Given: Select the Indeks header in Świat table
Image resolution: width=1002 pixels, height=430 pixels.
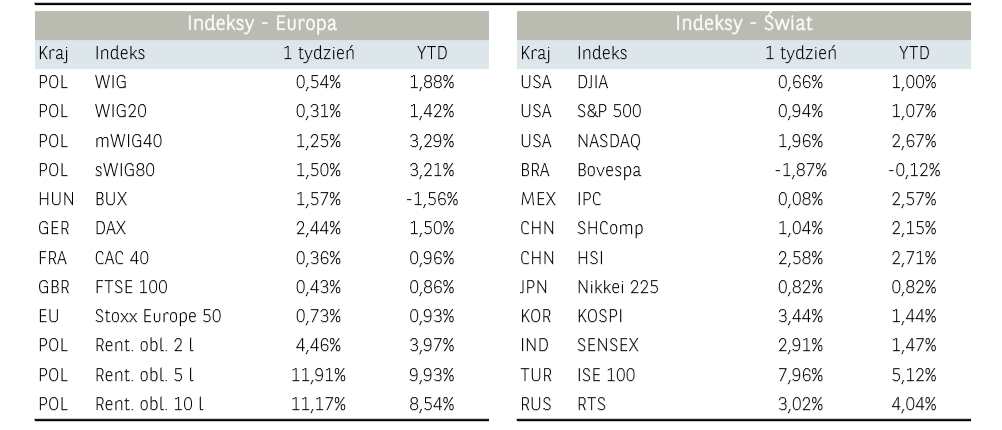Looking at the screenshot, I should (603, 53).
